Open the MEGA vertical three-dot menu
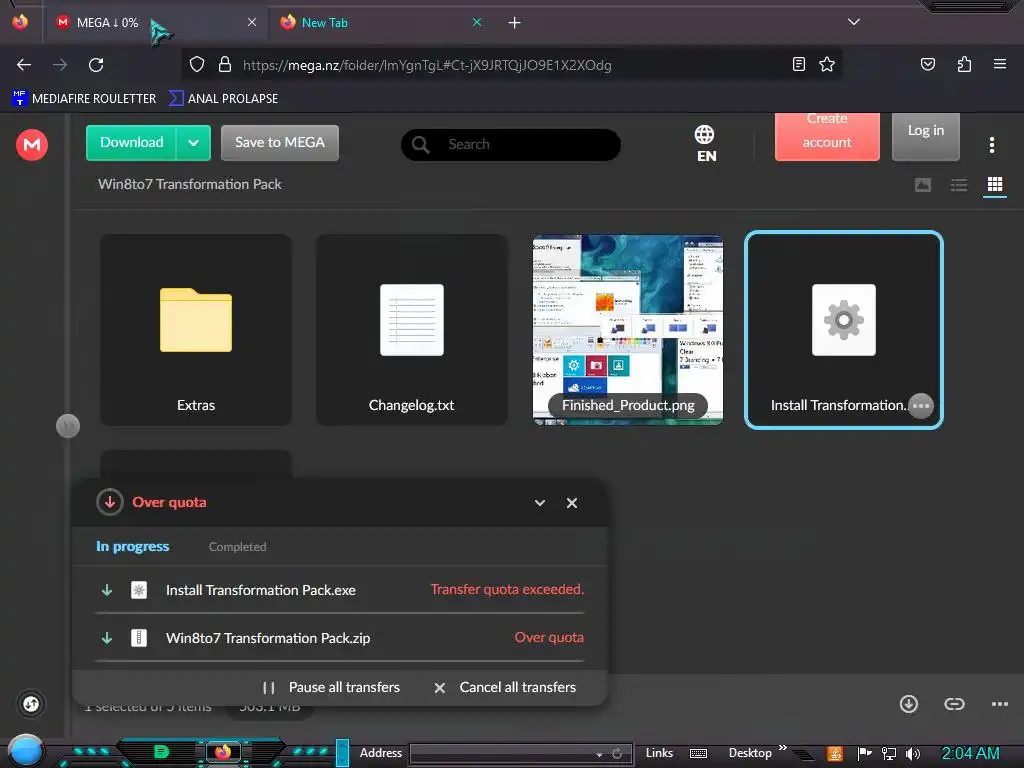The image size is (1024, 768). (x=991, y=145)
